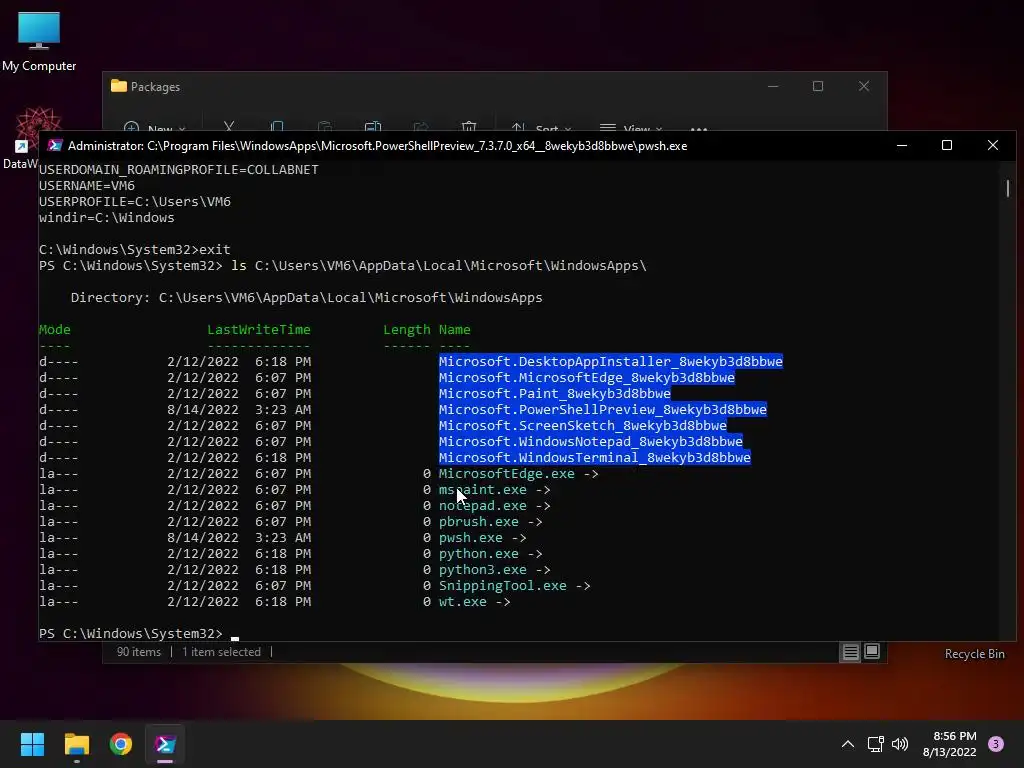
Task: Click the LastWriteTime column header
Action: pos(259,329)
